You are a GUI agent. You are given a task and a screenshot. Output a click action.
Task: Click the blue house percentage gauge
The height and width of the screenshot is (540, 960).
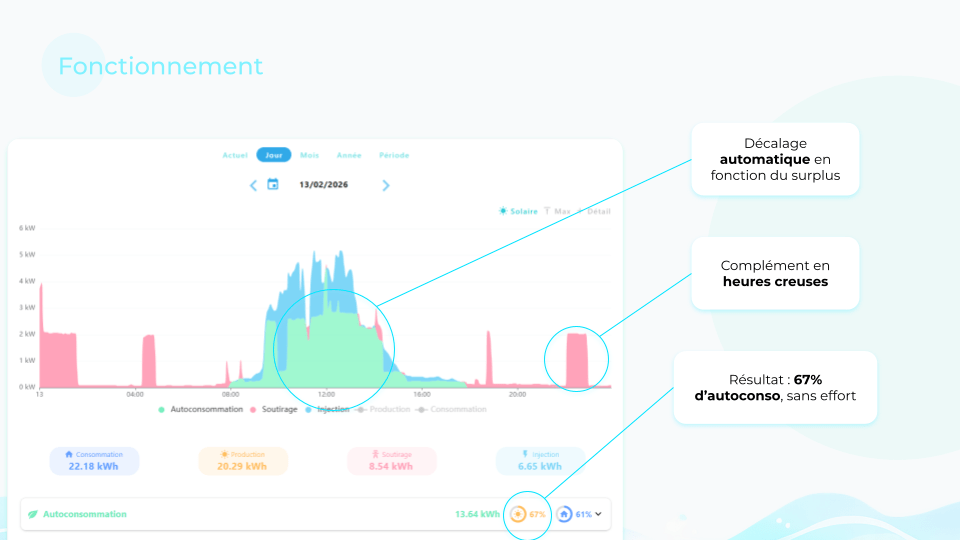[x=564, y=514]
